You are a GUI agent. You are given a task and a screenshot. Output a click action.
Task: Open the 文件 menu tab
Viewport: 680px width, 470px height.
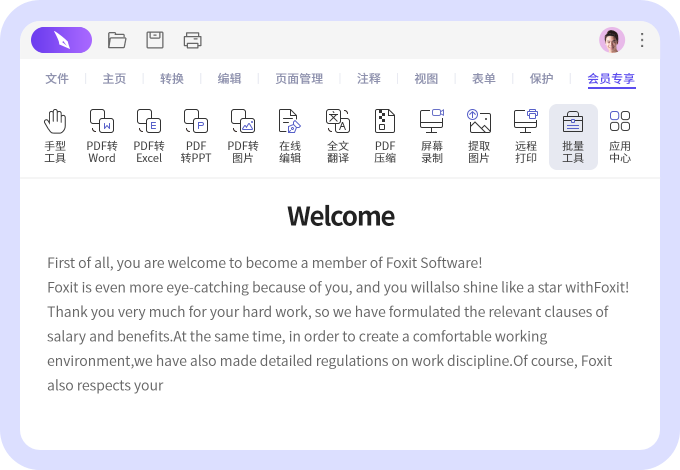pyautogui.click(x=57, y=78)
